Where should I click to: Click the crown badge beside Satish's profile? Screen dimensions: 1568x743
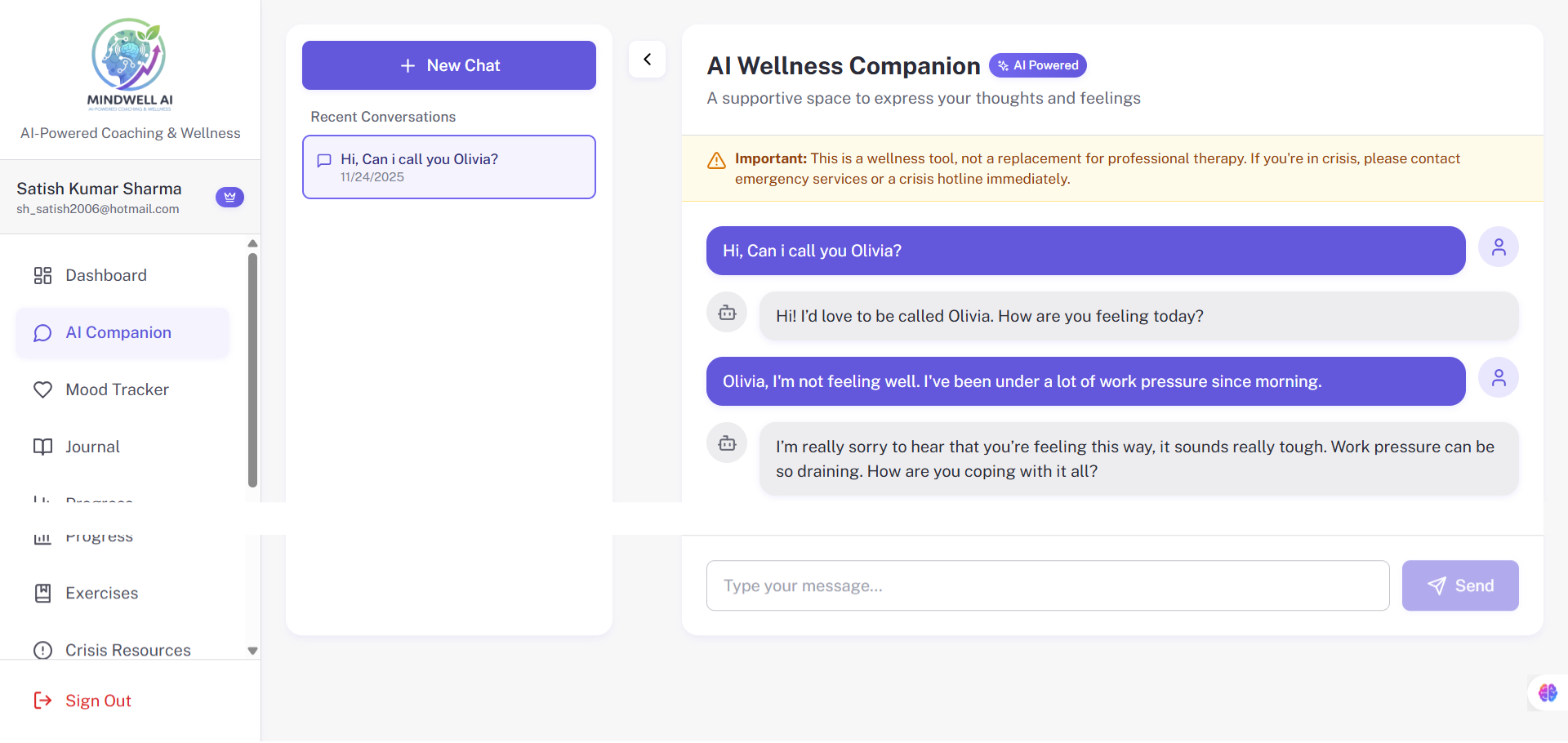point(229,197)
